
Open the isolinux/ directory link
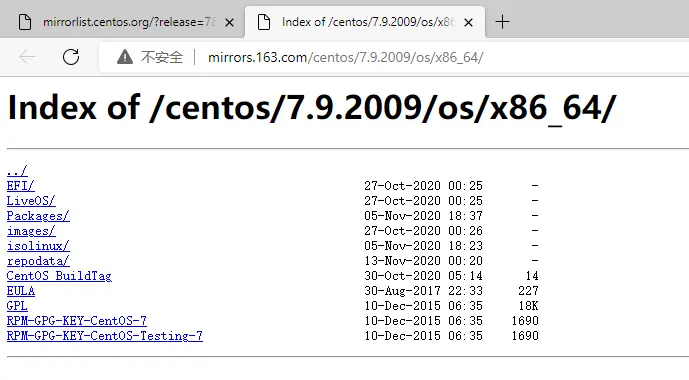[x=38, y=246]
